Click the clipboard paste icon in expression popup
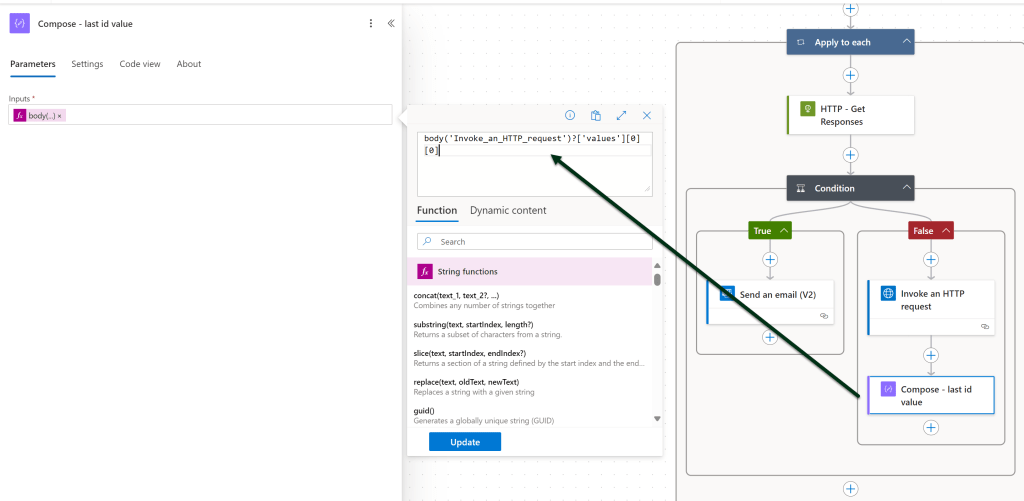This screenshot has height=501, width=1024. (596, 116)
